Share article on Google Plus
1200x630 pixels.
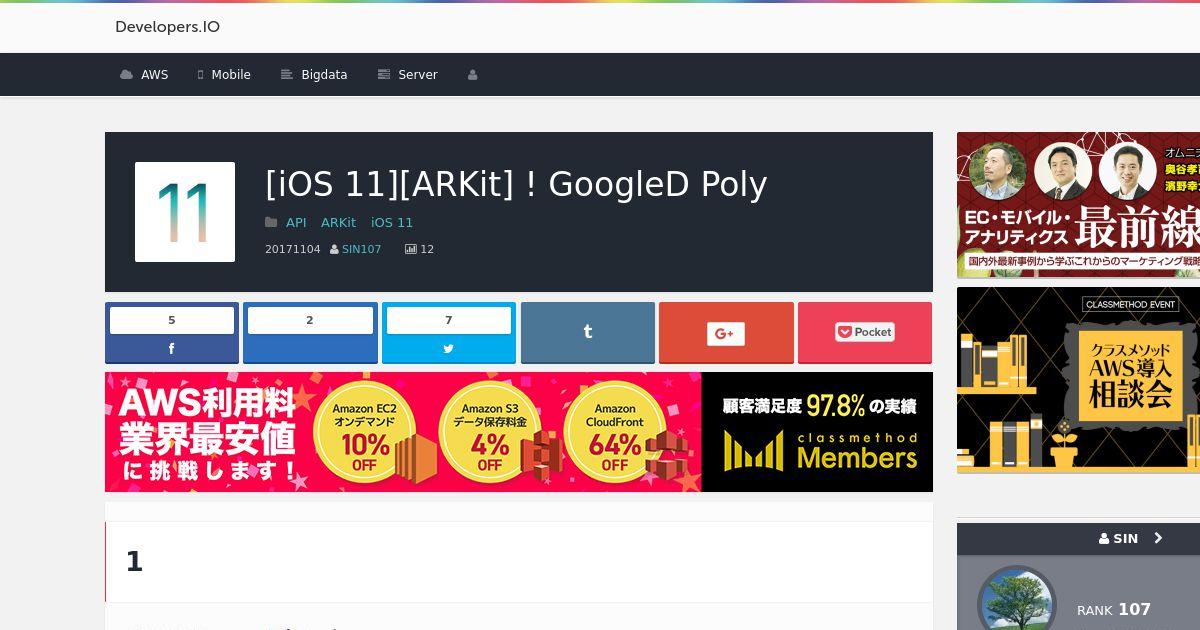coord(726,332)
